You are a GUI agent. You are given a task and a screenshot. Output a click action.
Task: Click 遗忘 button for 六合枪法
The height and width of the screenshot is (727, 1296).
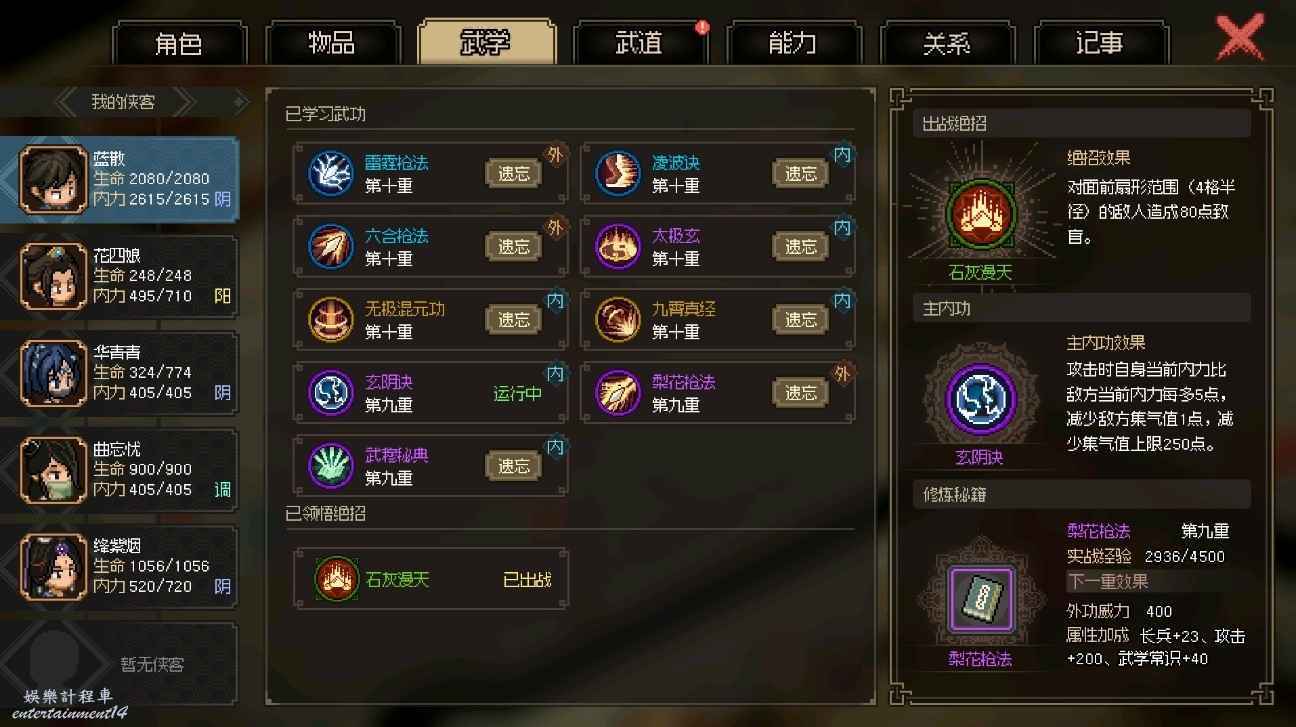513,246
